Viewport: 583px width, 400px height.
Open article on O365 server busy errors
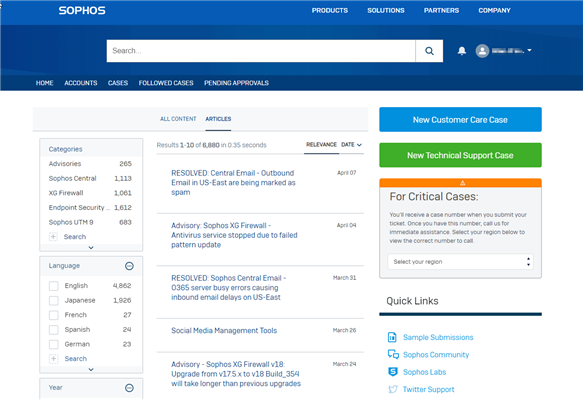tap(228, 287)
